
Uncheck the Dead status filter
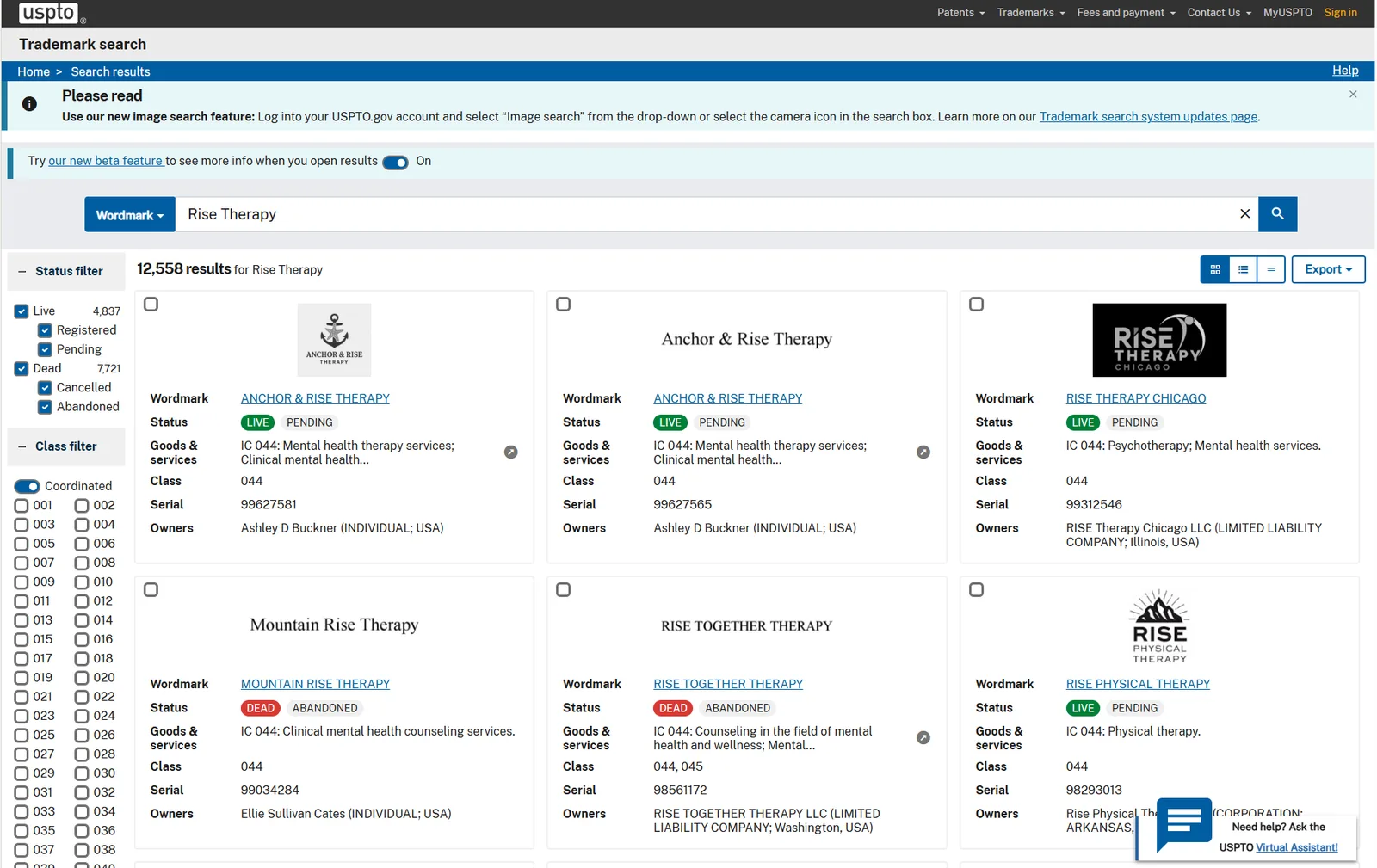(22, 368)
